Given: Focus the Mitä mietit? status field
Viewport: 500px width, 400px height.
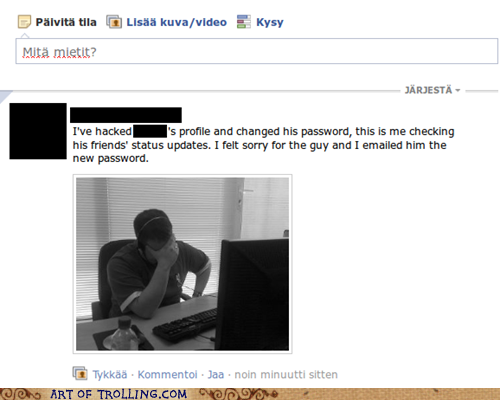Looking at the screenshot, I should [x=257, y=51].
